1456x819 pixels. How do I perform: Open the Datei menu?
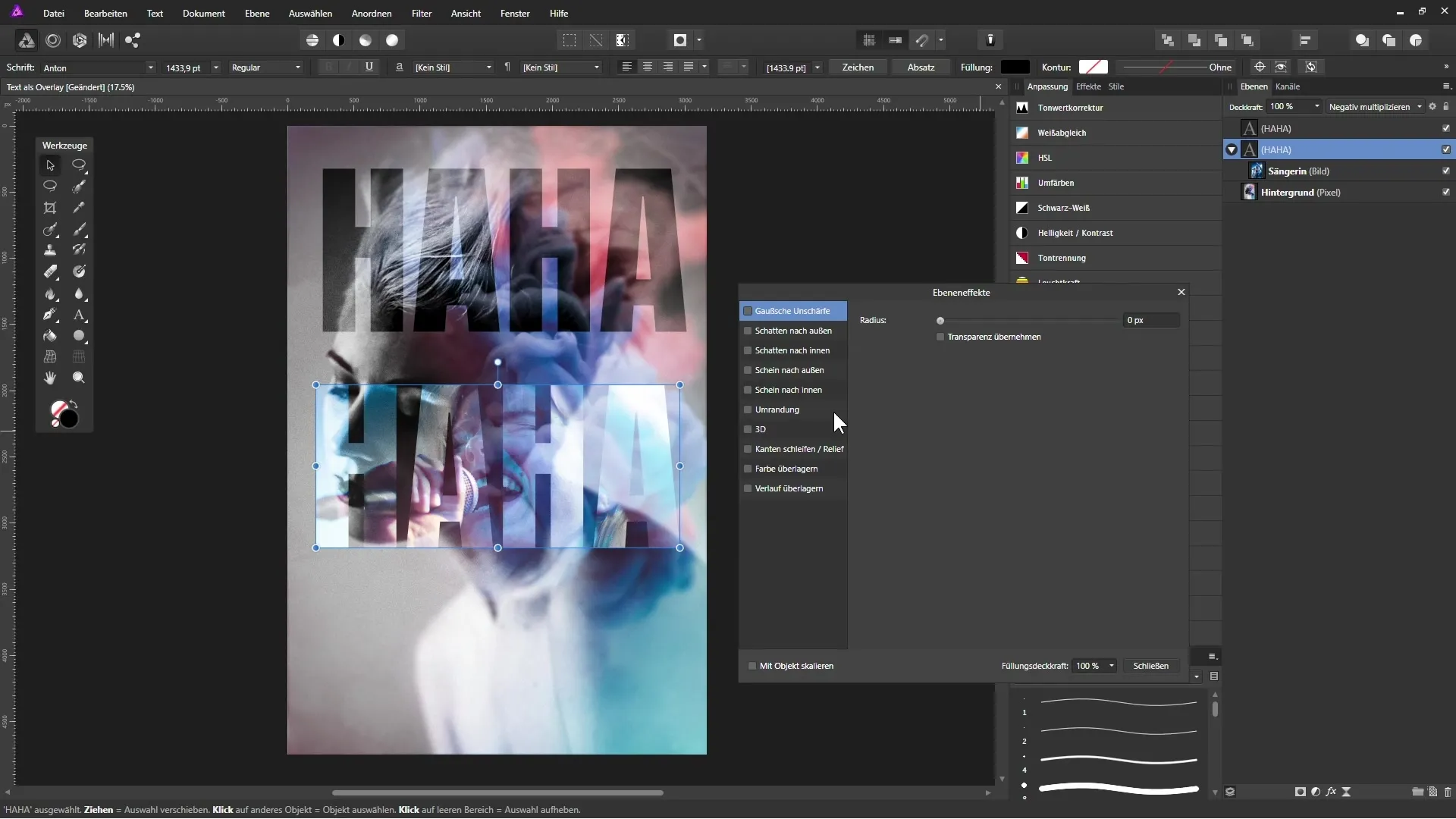point(53,14)
